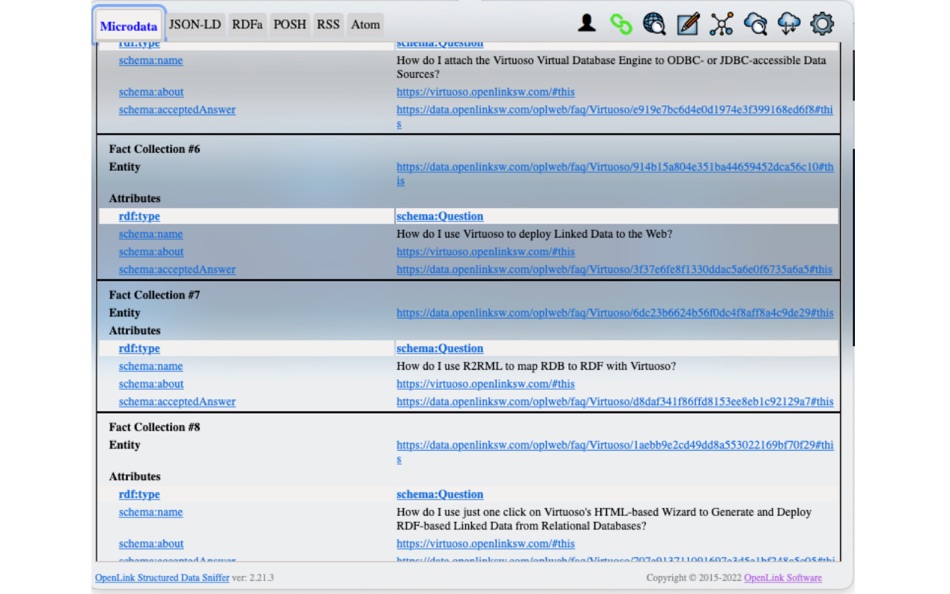Click schema:name beside the HTML-based Wizard question

(151, 512)
